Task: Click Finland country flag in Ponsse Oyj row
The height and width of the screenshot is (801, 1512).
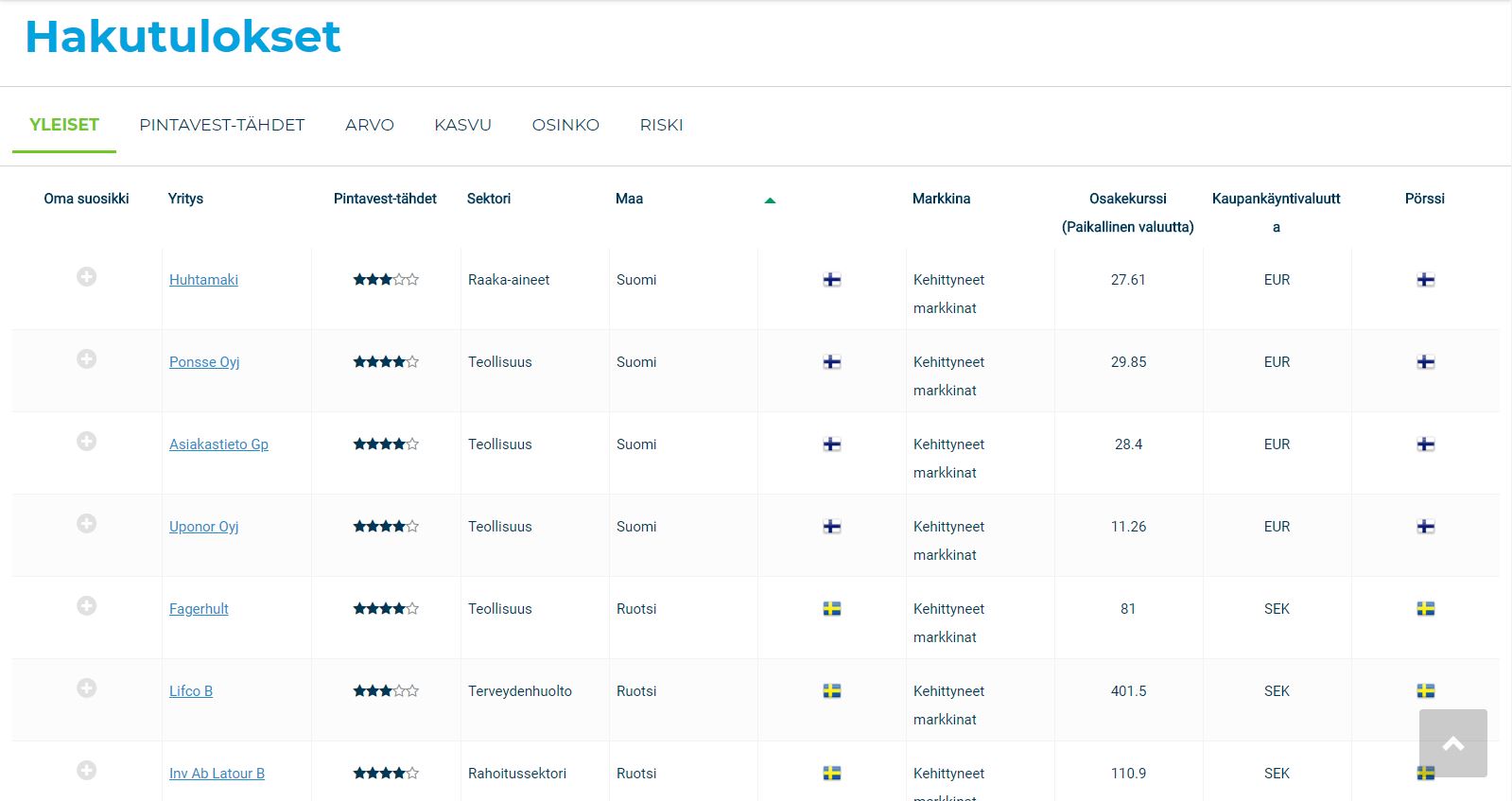Action: click(x=832, y=362)
